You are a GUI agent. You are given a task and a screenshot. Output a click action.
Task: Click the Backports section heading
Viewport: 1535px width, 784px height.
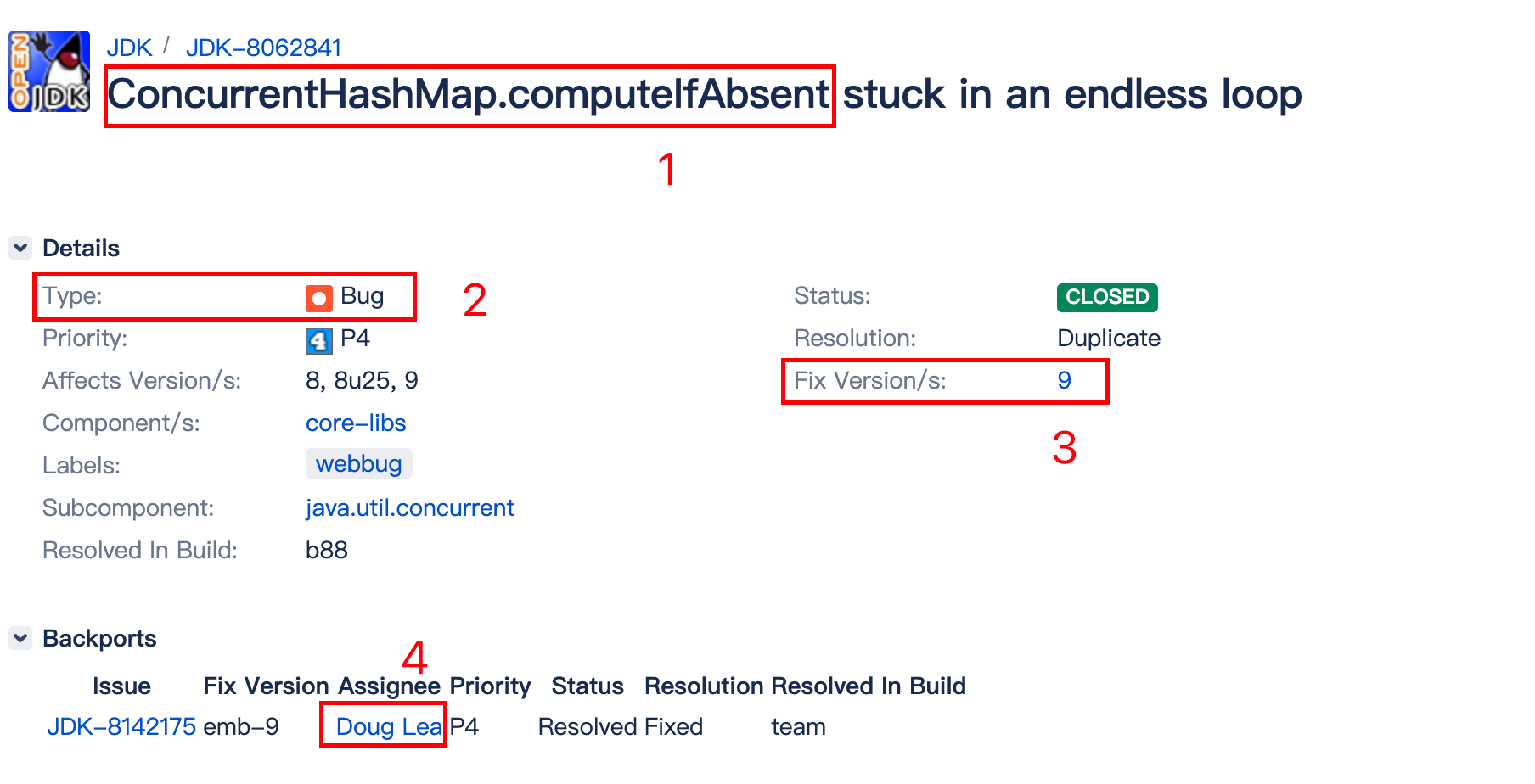coord(99,638)
